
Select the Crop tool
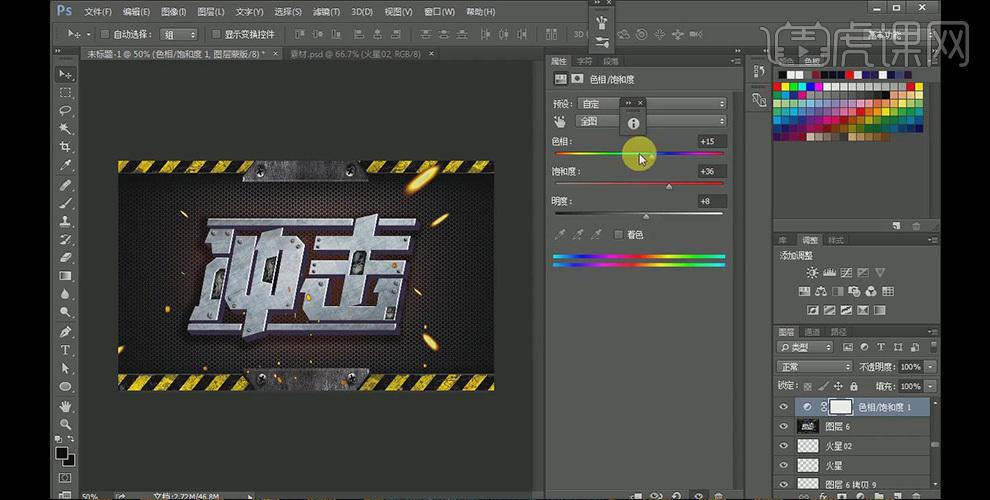66,147
